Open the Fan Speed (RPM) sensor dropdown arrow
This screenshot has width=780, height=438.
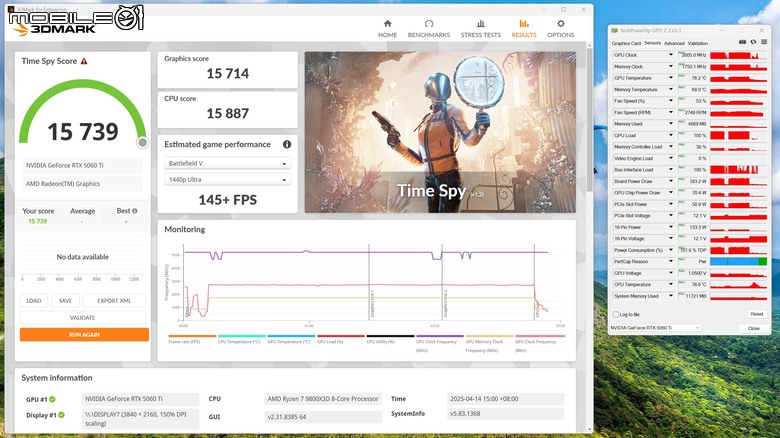[671, 112]
